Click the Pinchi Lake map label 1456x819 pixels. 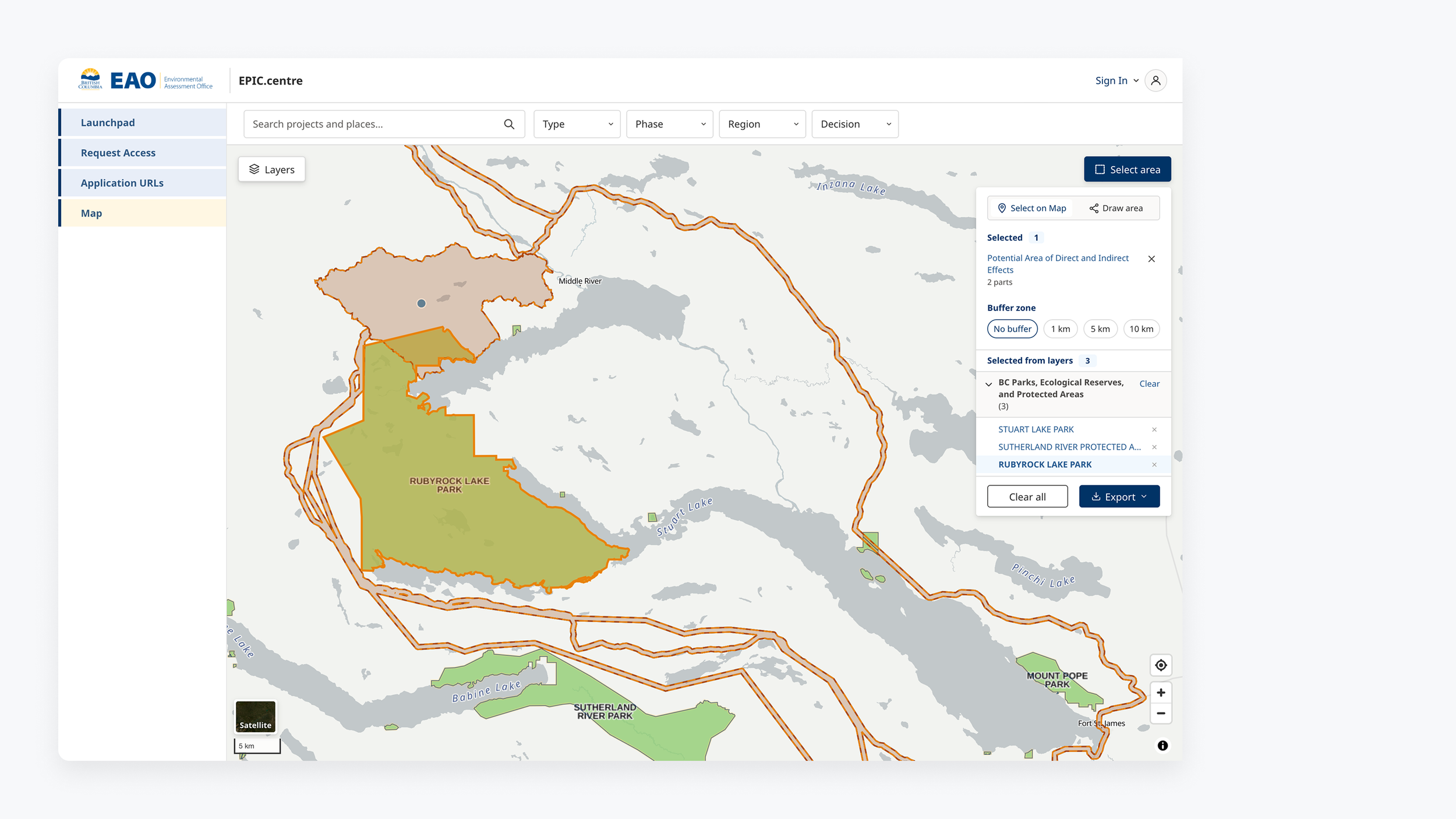1043,576
